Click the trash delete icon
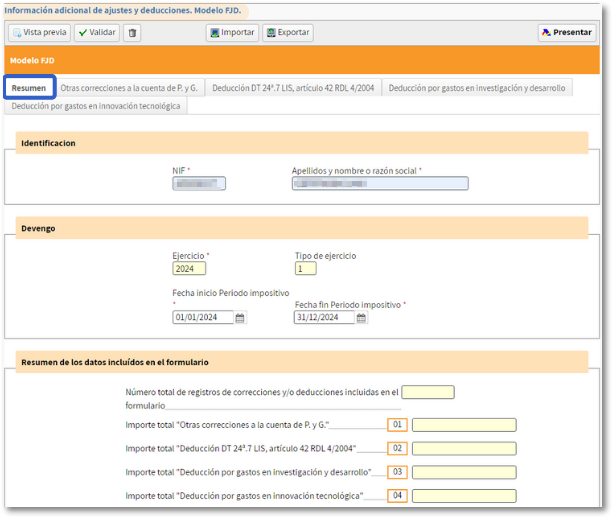Screen dimensions: 613x518 [133, 32]
